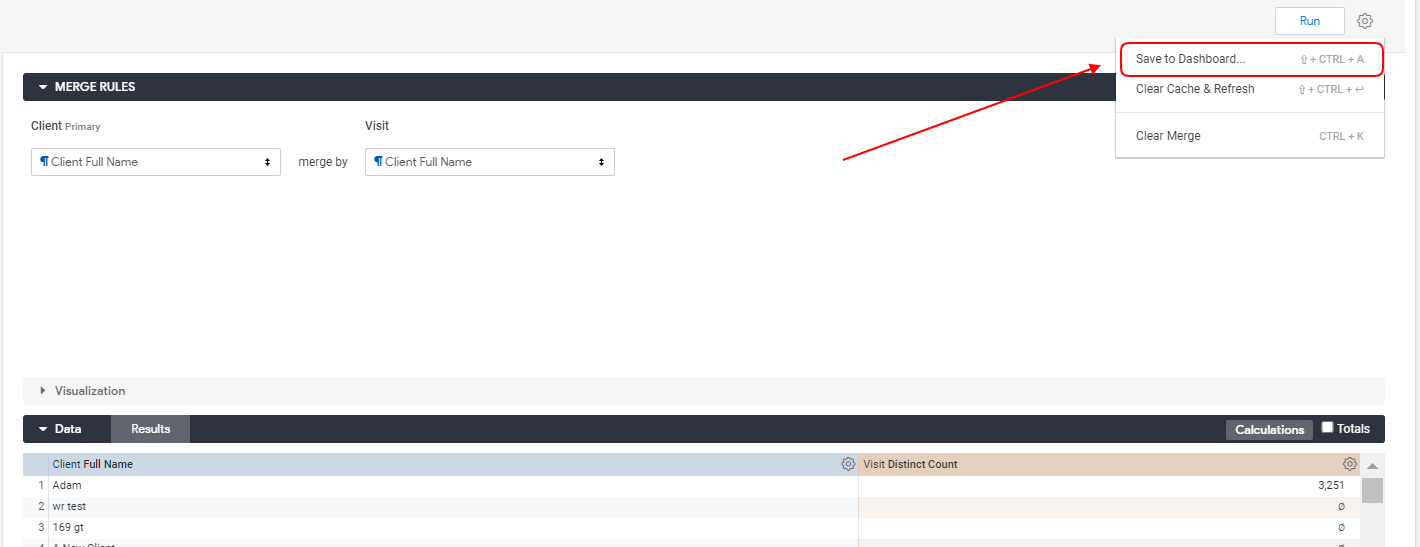Select Clear Merge menu entry
Screen dimensions: 1420x547
coord(1168,136)
